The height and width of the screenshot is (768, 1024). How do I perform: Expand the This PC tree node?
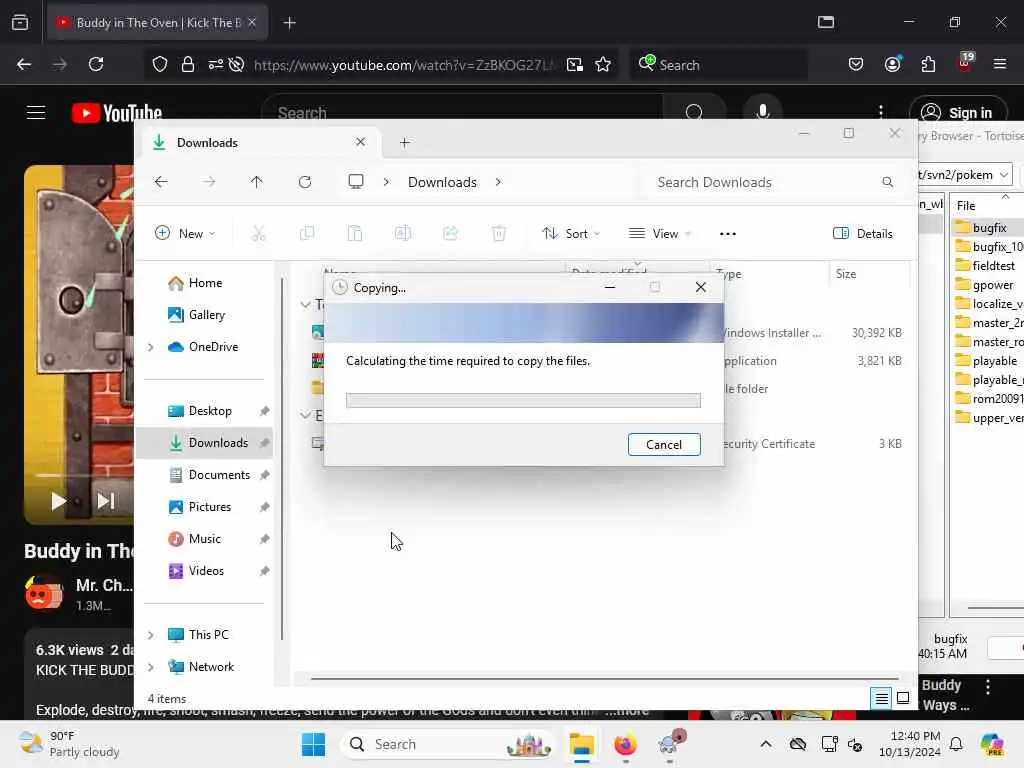(x=151, y=635)
